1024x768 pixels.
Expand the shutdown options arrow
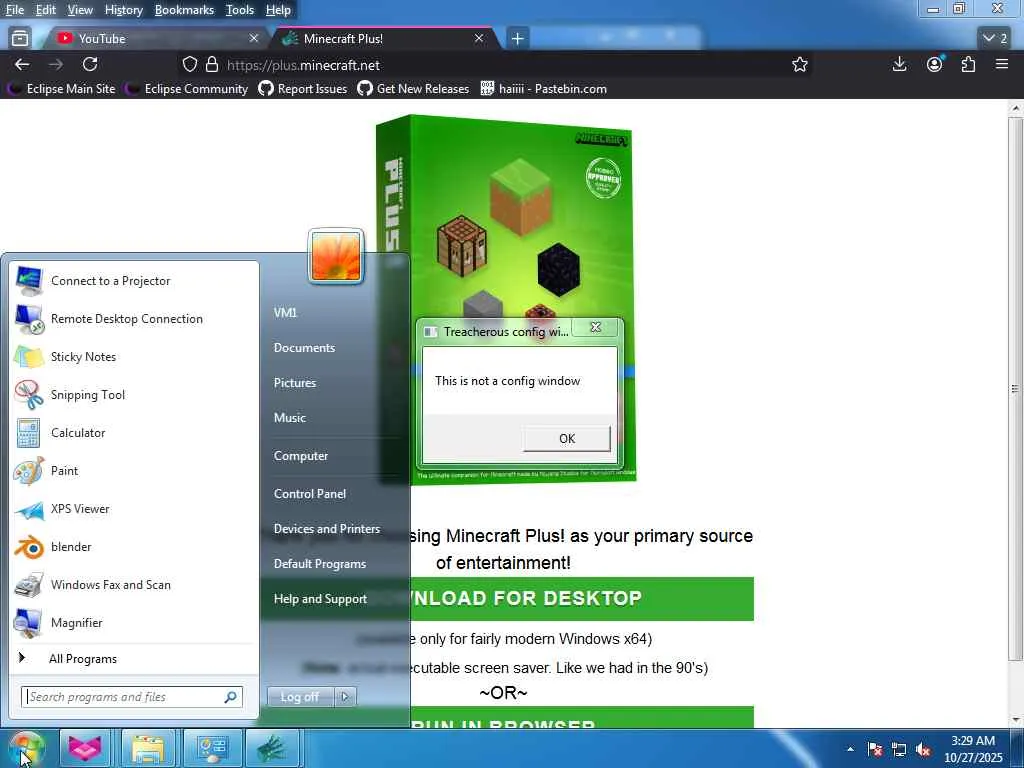tap(345, 697)
